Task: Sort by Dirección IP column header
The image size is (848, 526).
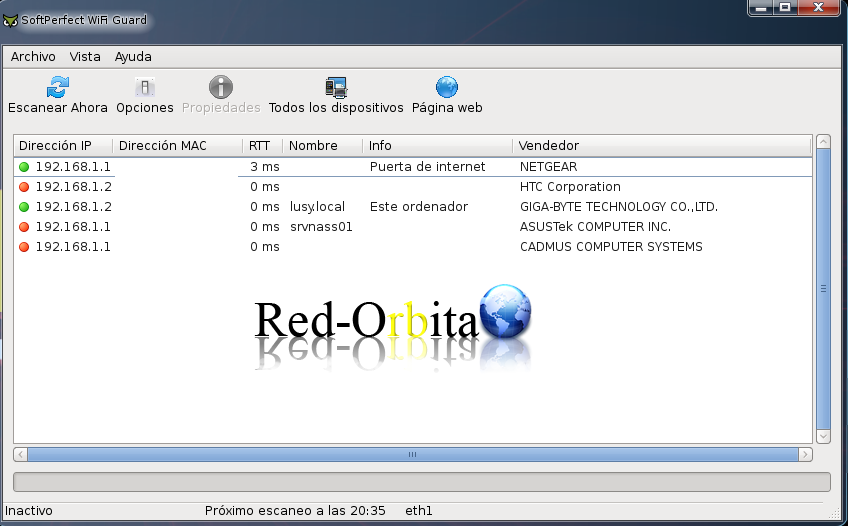Action: point(55,146)
